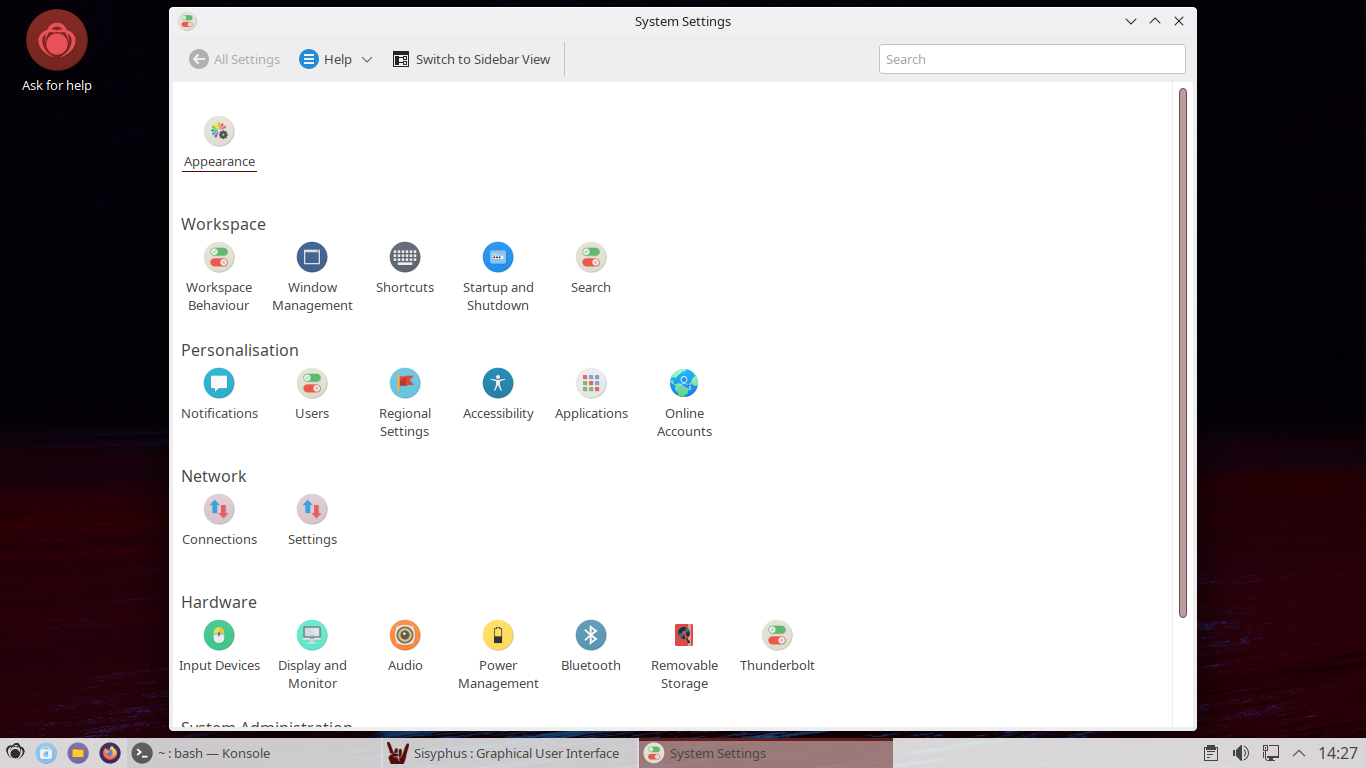The height and width of the screenshot is (768, 1366).
Task: Open the network tray icon
Action: (x=1270, y=753)
